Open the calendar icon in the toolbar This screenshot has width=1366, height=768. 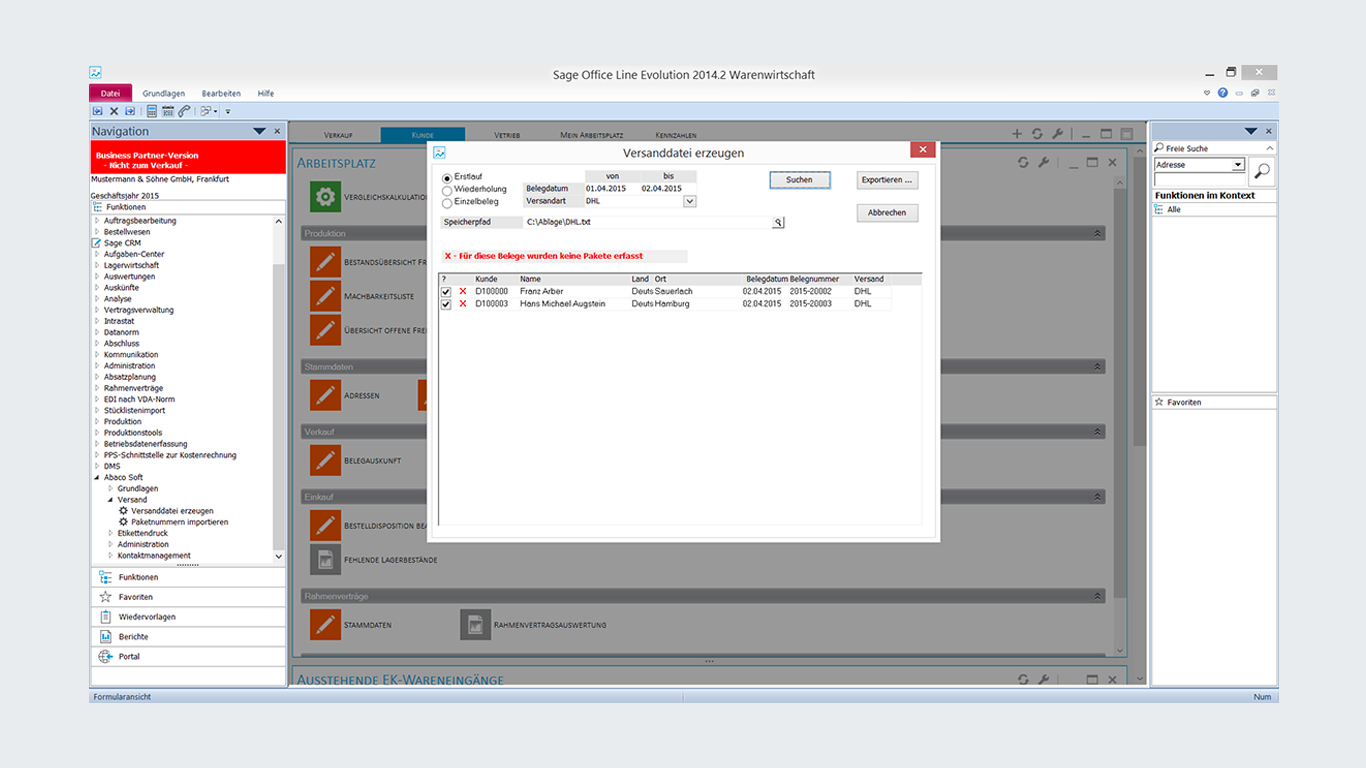pos(168,111)
